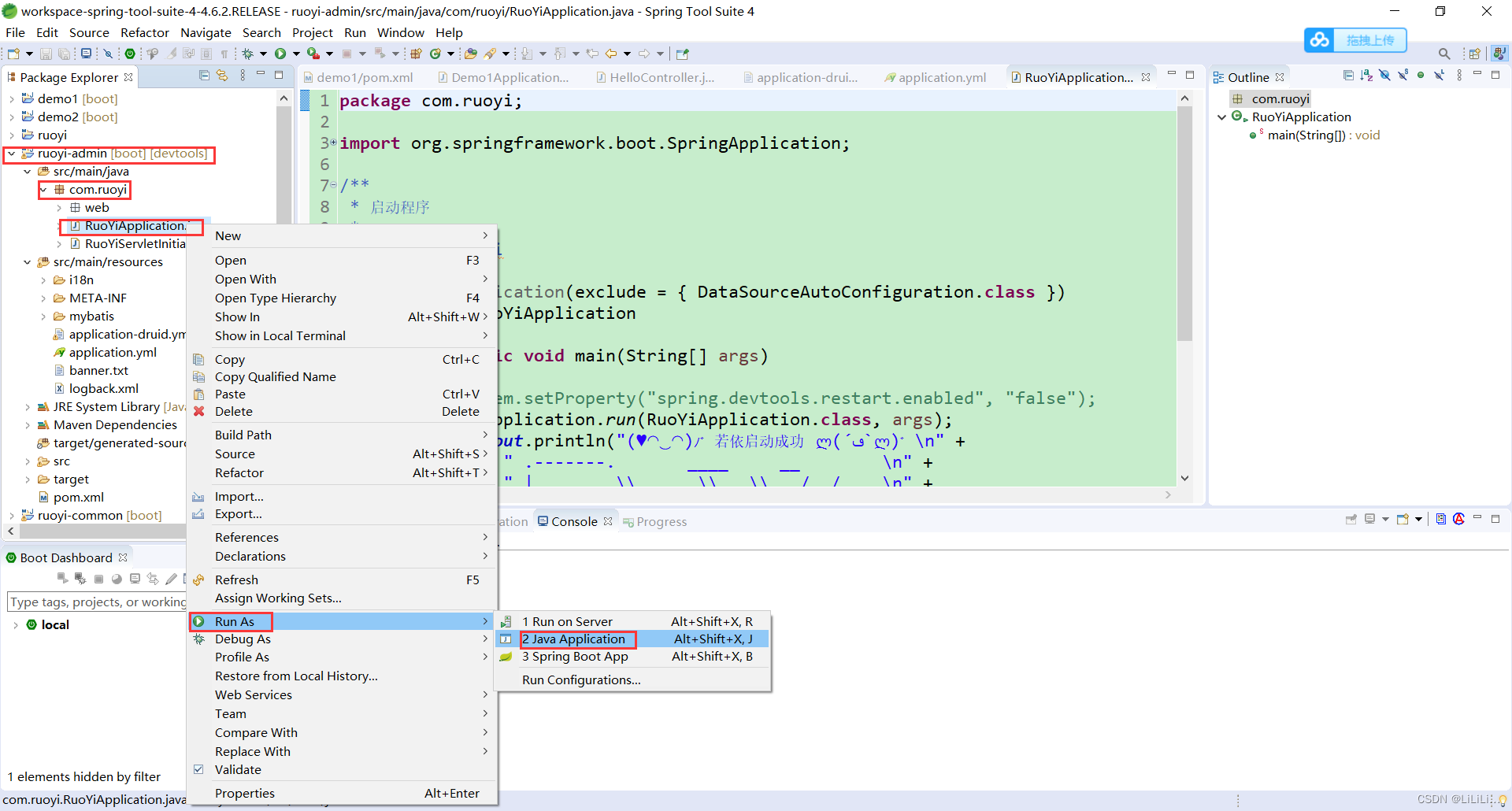The height and width of the screenshot is (811, 1512).
Task: Click the Run with Coverage toolbar icon
Action: tap(313, 54)
